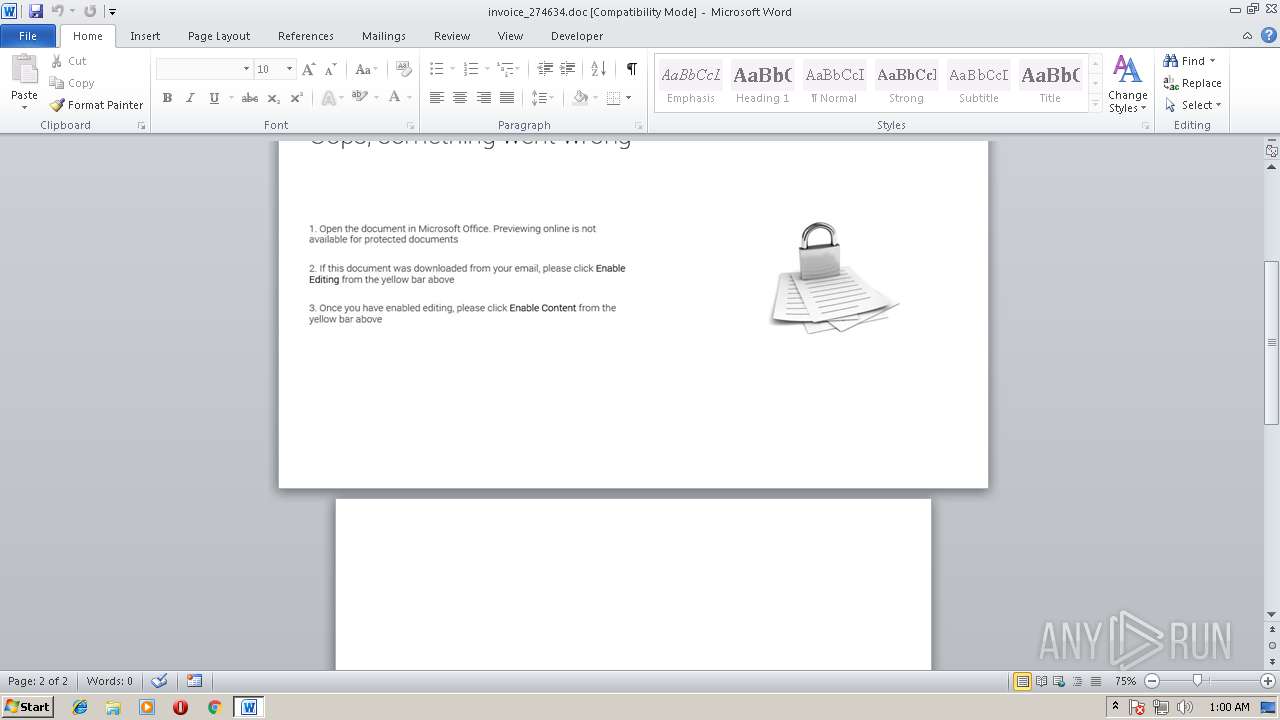The width and height of the screenshot is (1280, 720).
Task: Open the font name dropdown
Action: [246, 69]
